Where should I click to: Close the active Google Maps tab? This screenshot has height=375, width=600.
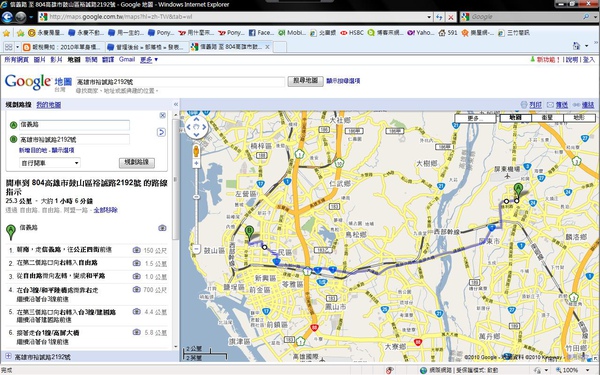click(x=267, y=47)
